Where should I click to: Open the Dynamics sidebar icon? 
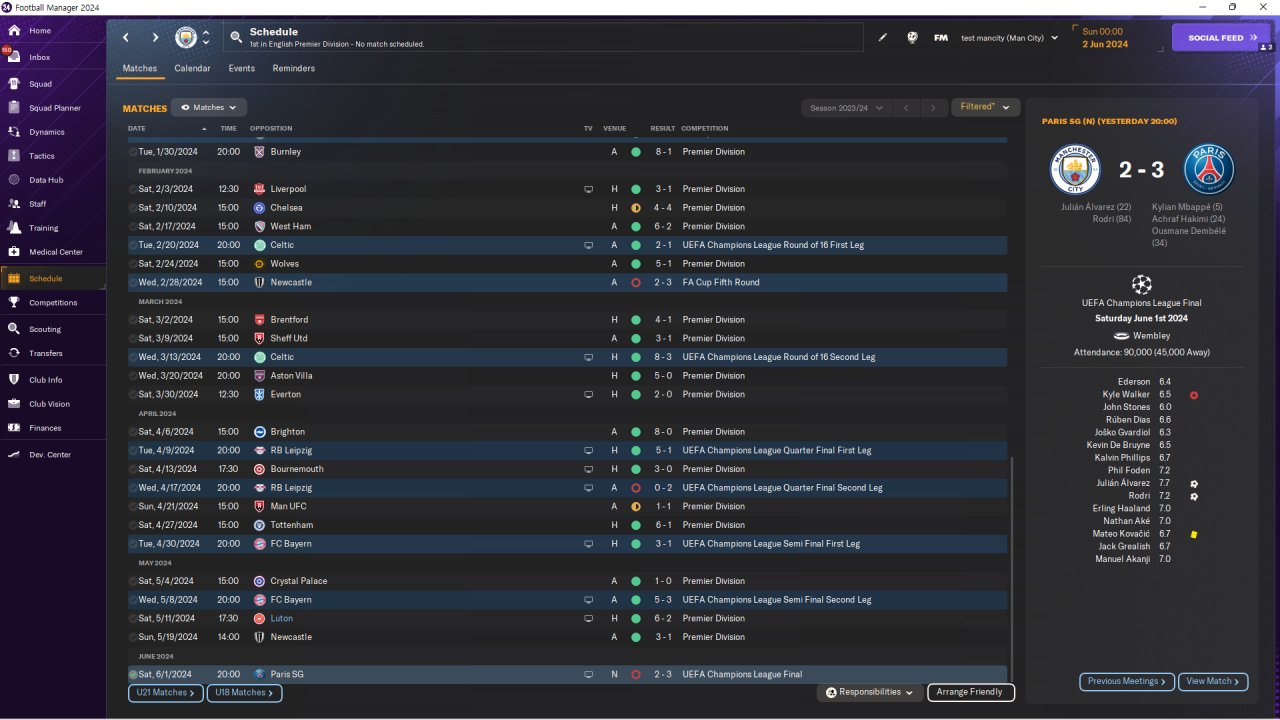click(x=14, y=132)
